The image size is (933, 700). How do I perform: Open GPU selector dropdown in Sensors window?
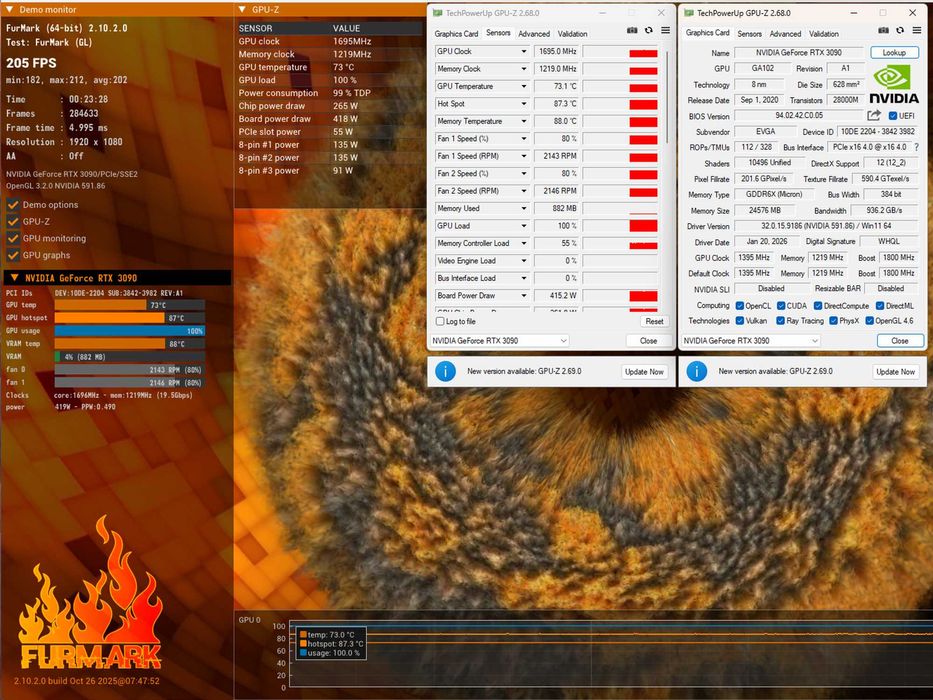click(500, 340)
